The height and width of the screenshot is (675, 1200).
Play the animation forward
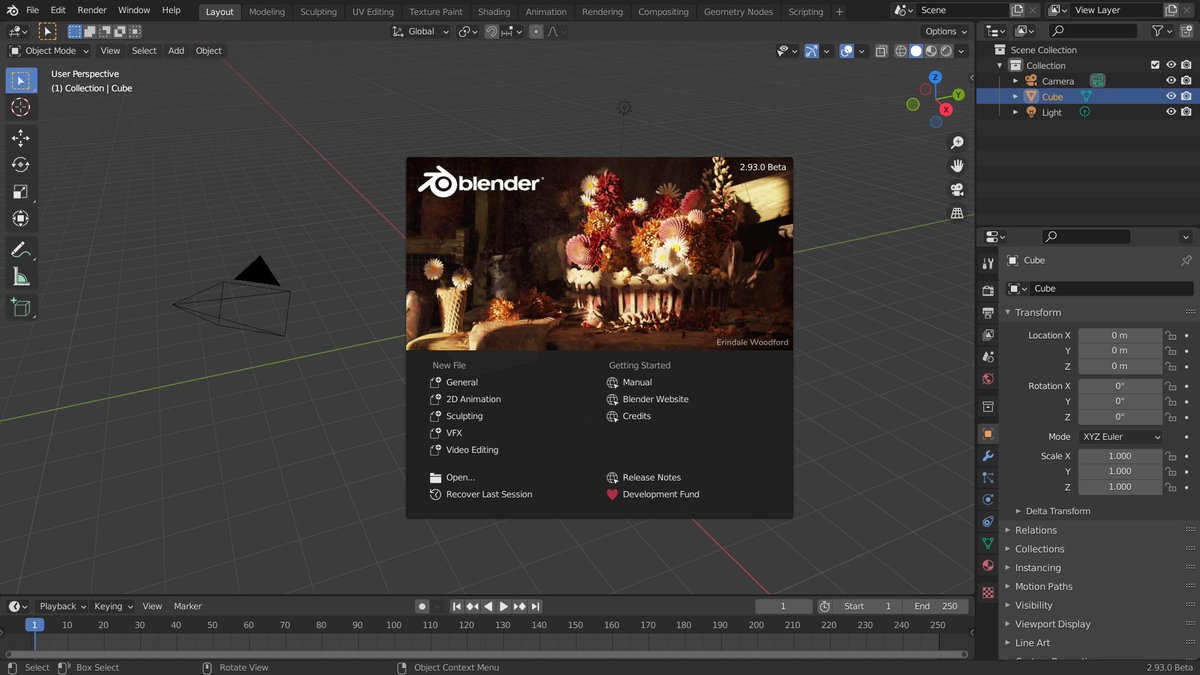coord(504,606)
